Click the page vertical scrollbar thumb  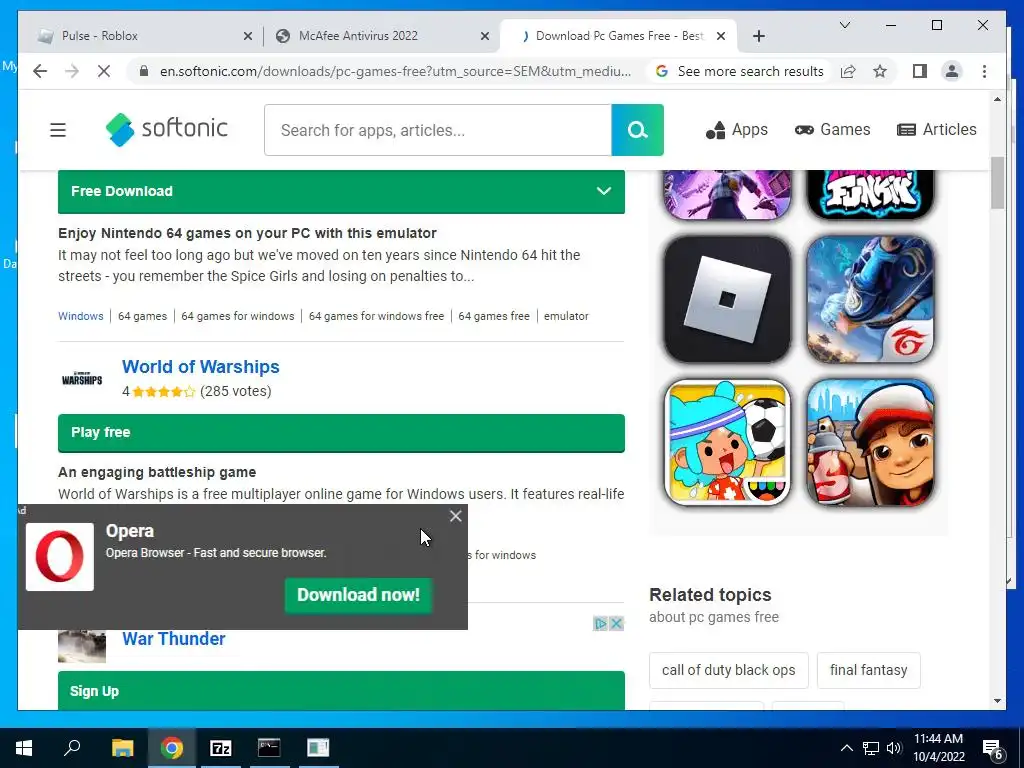pos(997,183)
